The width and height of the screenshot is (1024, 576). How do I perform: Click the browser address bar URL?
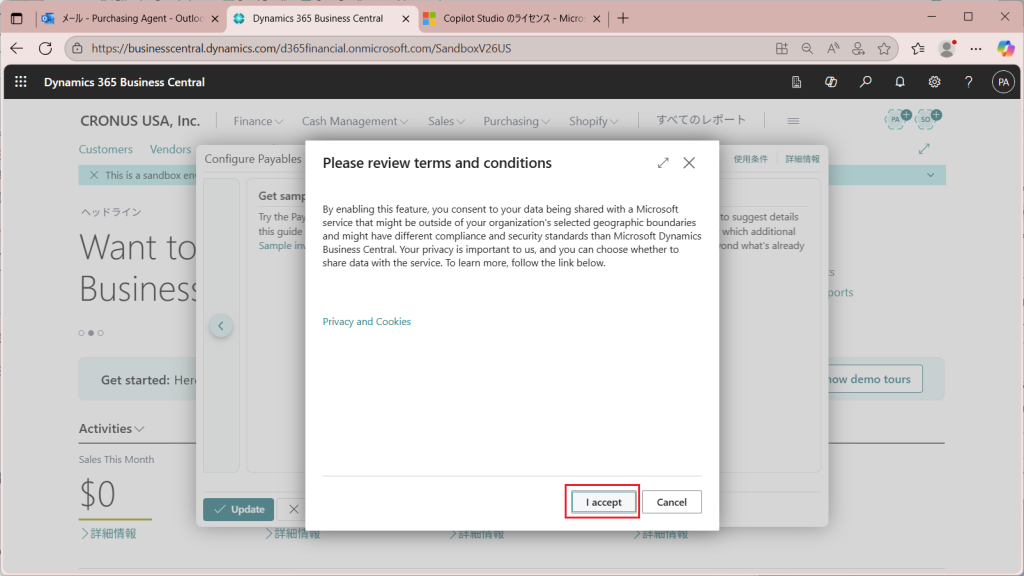301,48
